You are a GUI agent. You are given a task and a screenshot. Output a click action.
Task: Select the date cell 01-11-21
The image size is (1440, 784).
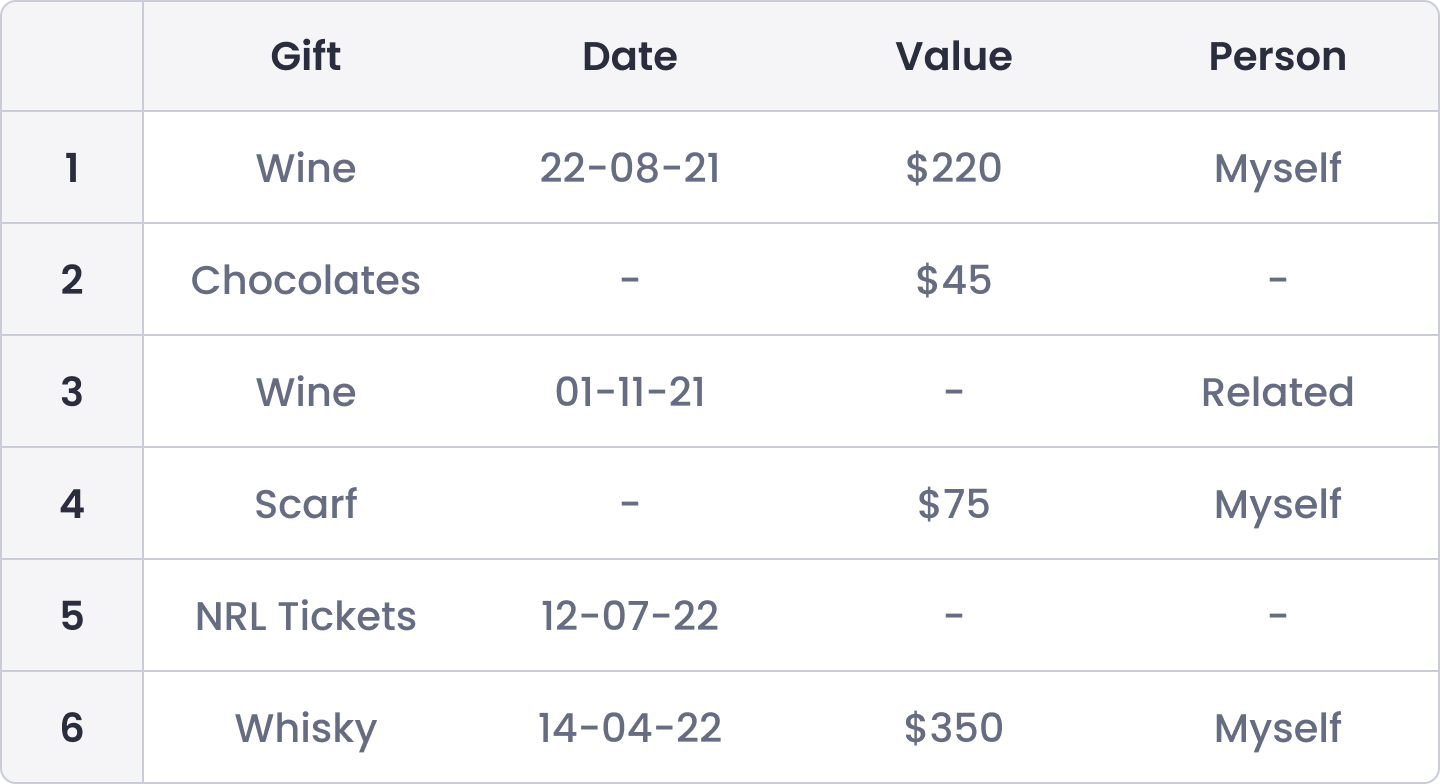[630, 391]
